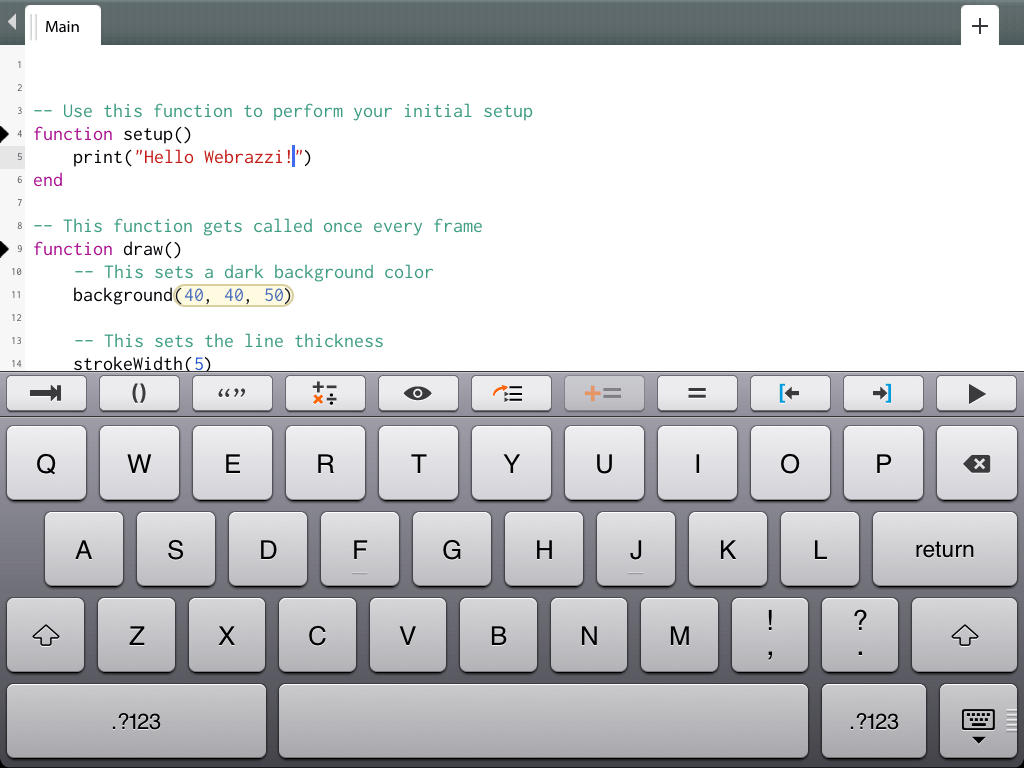Image resolution: width=1024 pixels, height=768 pixels.
Task: Indent the current line with the right-indent icon
Action: click(883, 393)
